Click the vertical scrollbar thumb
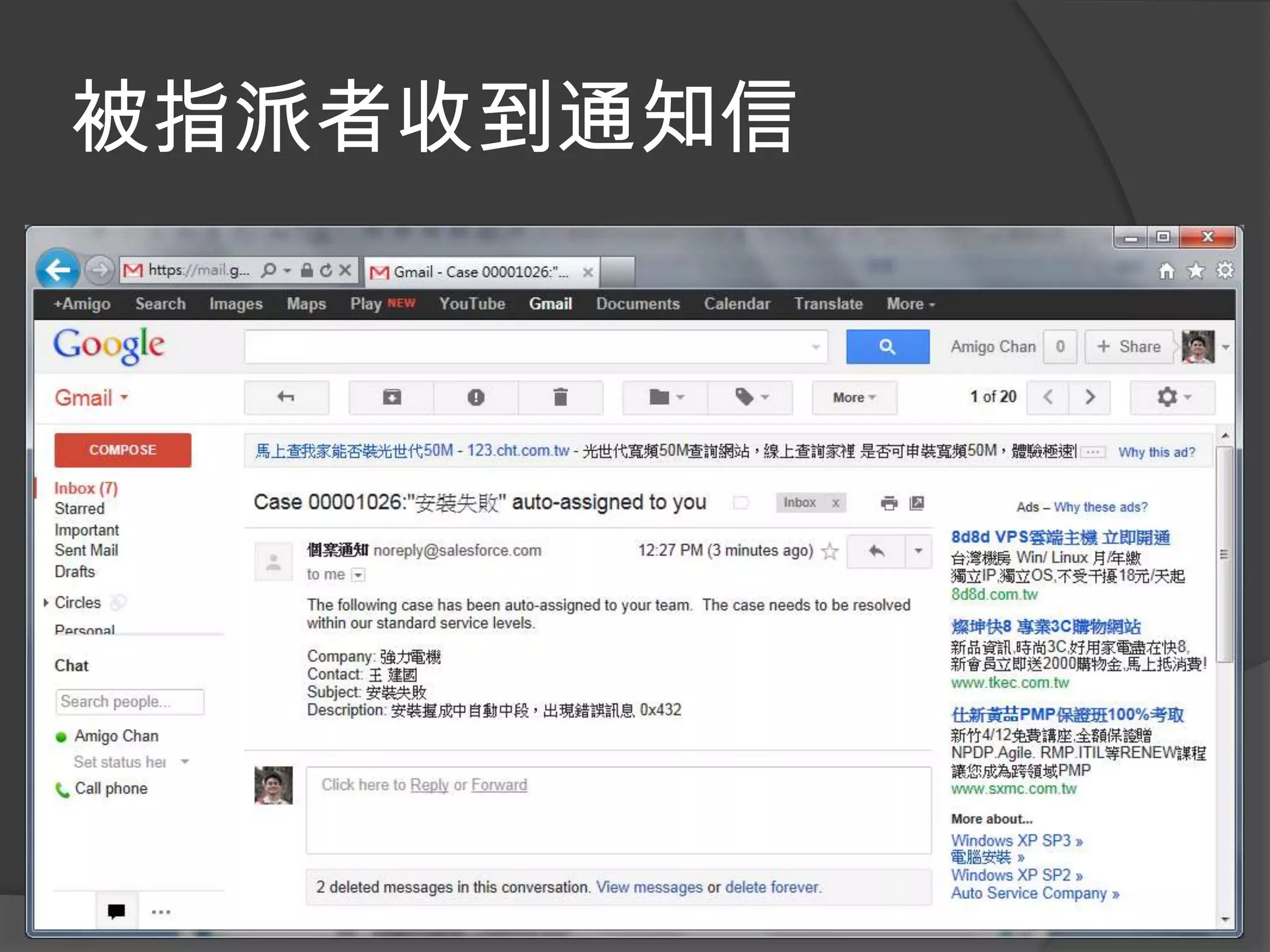This screenshot has width=1270, height=952. click(x=1224, y=555)
